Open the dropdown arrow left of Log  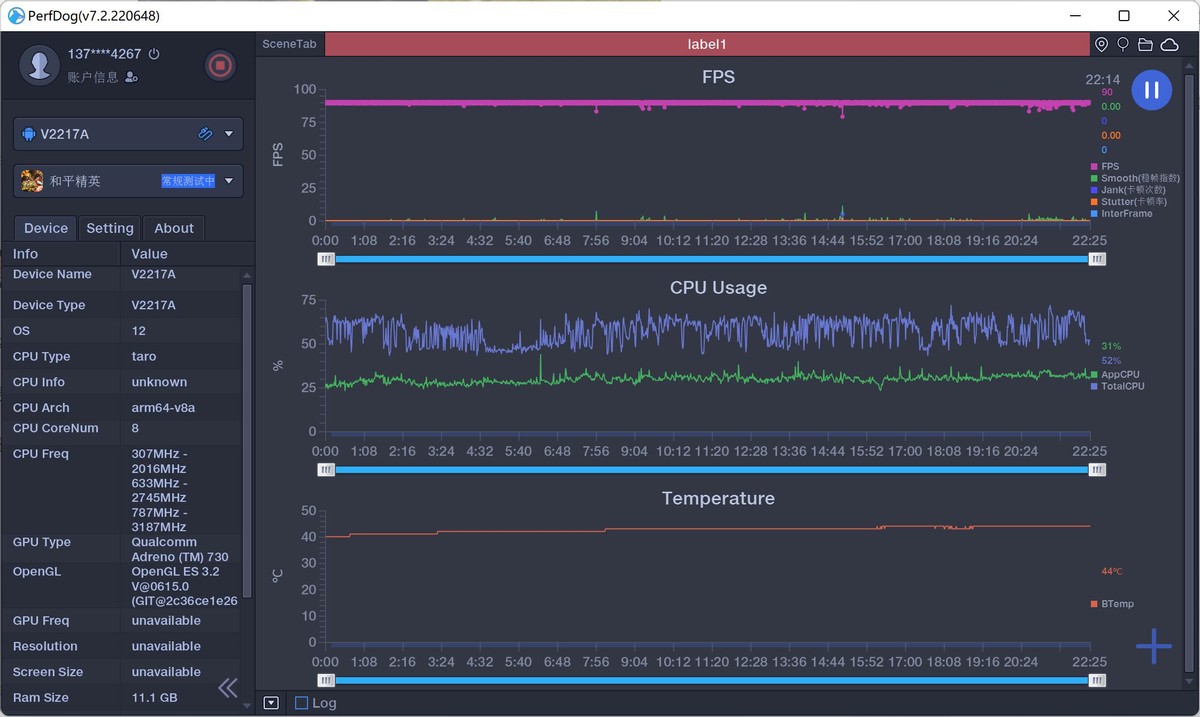[x=271, y=703]
